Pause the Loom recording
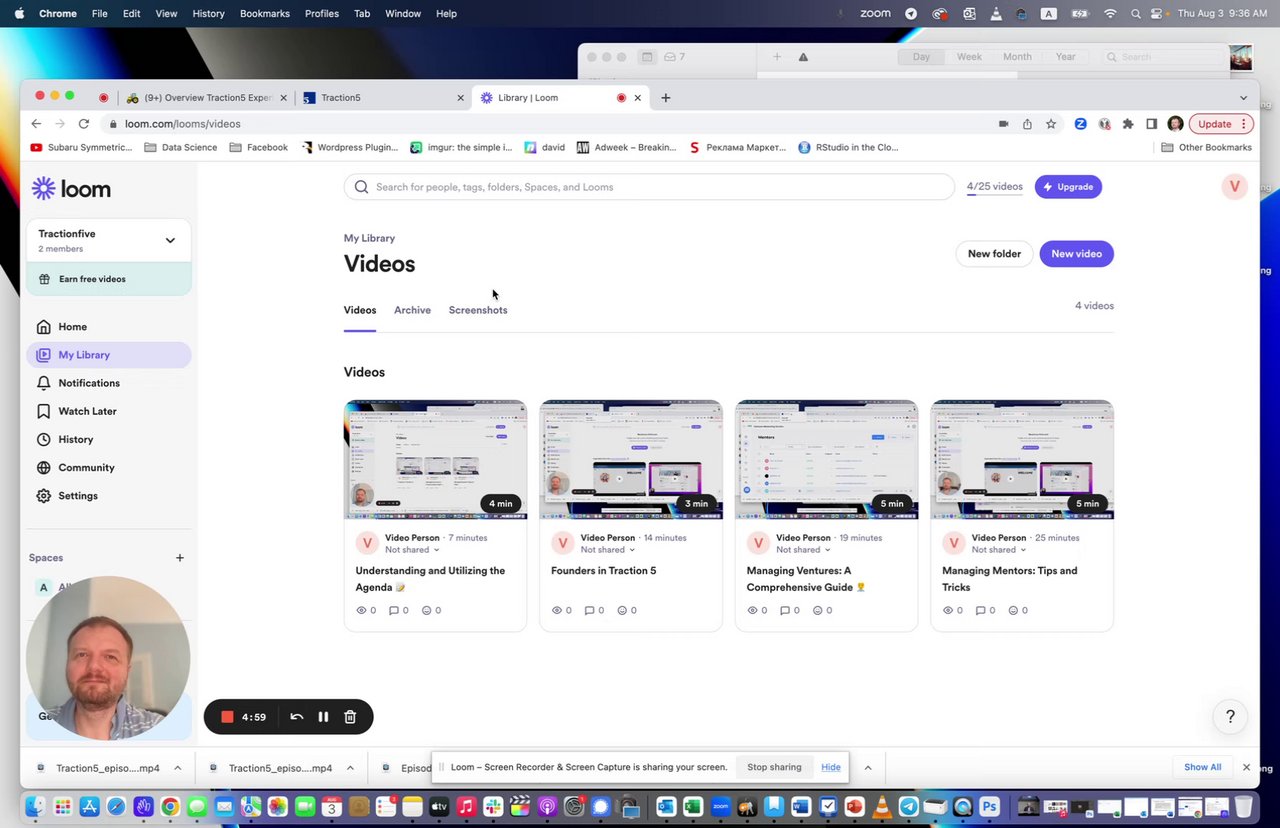This screenshot has height=828, width=1280. pos(323,717)
